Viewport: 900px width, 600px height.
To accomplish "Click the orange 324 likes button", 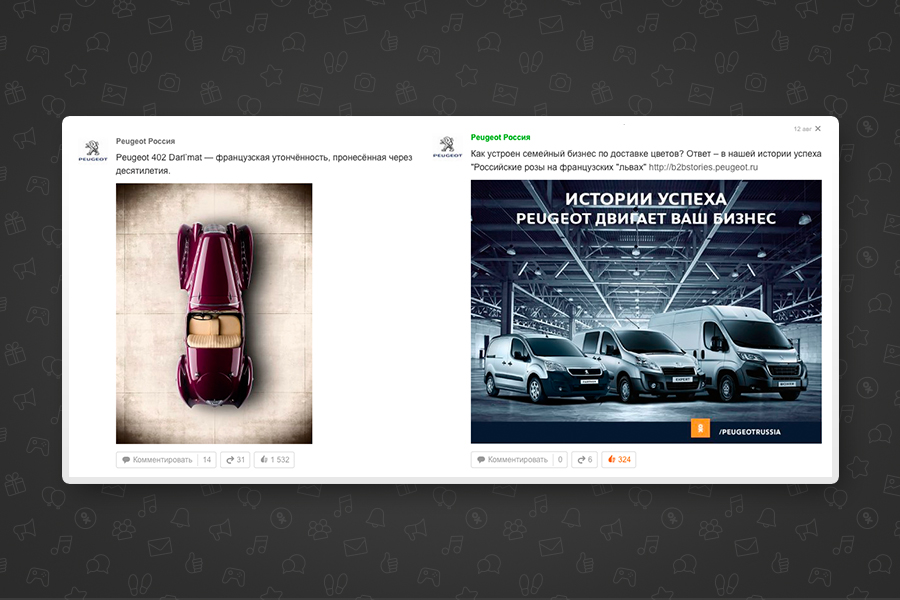I will click(x=619, y=459).
